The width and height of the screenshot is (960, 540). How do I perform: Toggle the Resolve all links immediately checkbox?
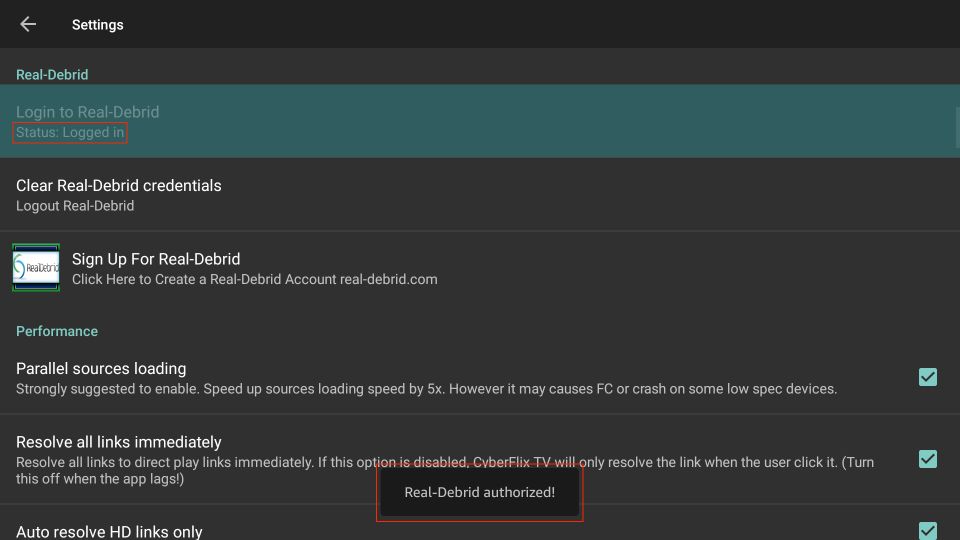point(928,459)
